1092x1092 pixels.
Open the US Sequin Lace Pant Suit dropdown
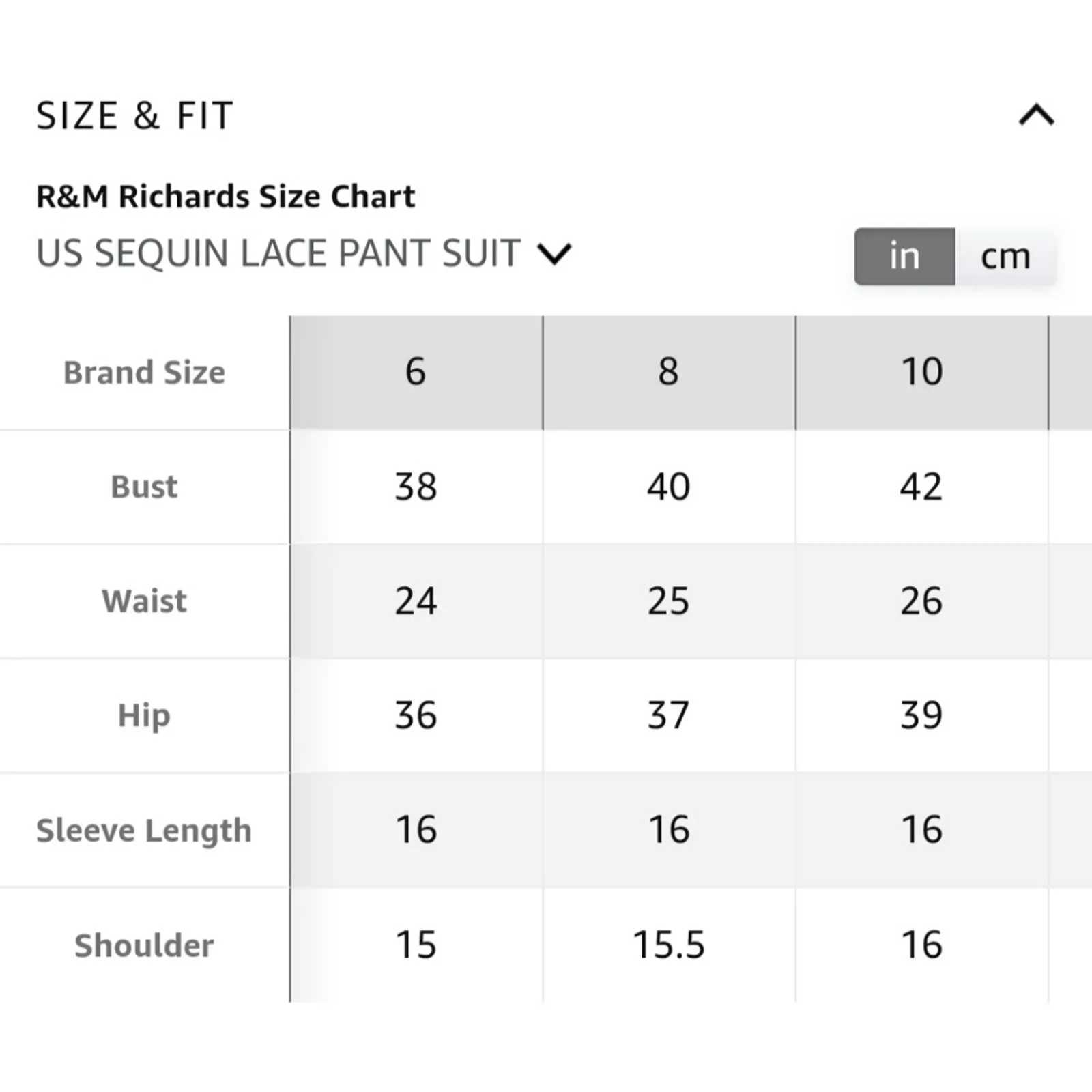point(304,254)
